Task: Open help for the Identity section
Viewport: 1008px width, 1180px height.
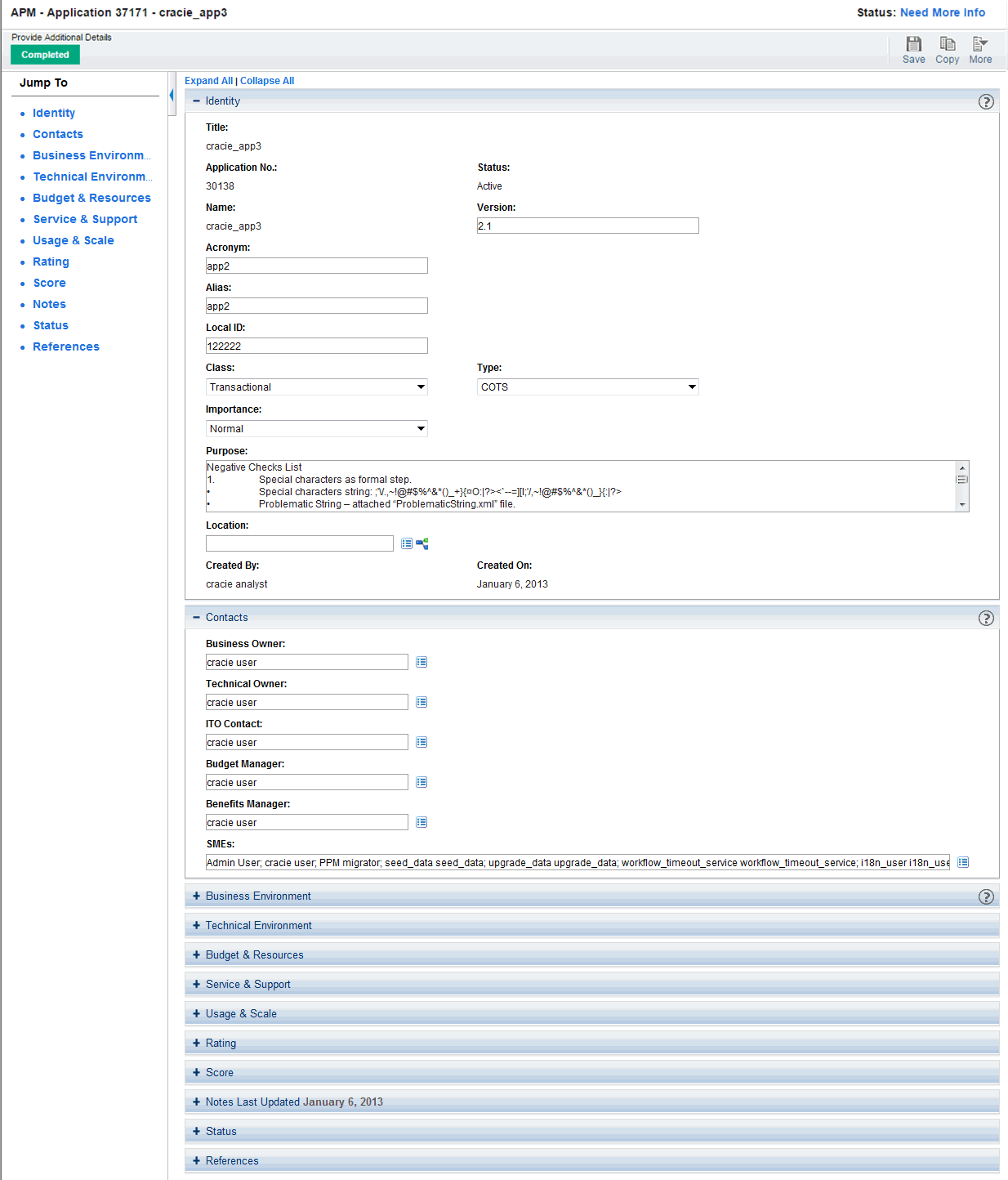Action: (x=986, y=102)
